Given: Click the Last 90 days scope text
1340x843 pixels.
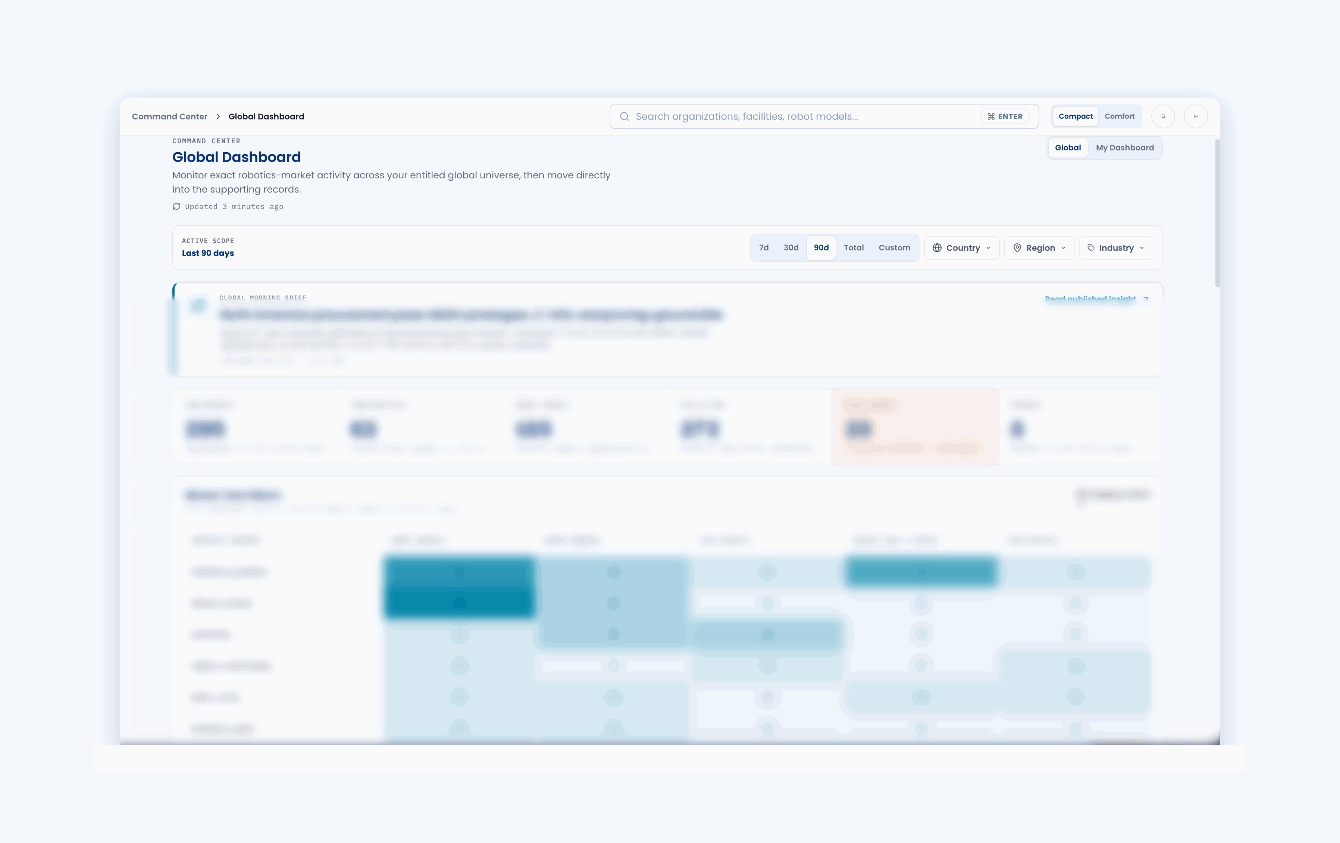Looking at the screenshot, I should coord(208,254).
